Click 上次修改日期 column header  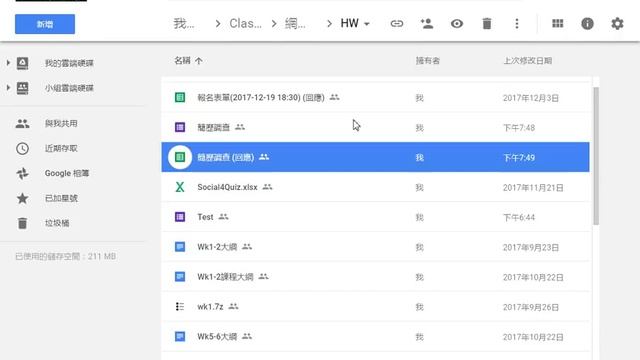[x=527, y=60]
